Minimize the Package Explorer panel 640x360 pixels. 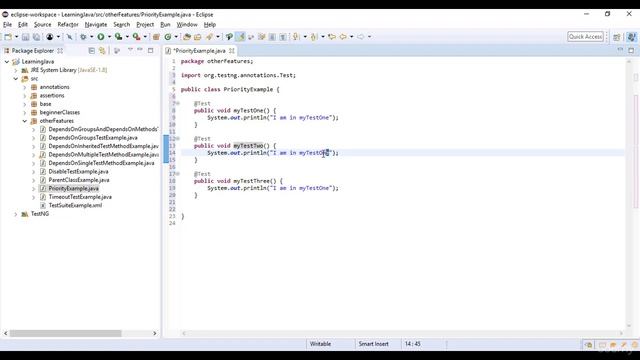140,50
